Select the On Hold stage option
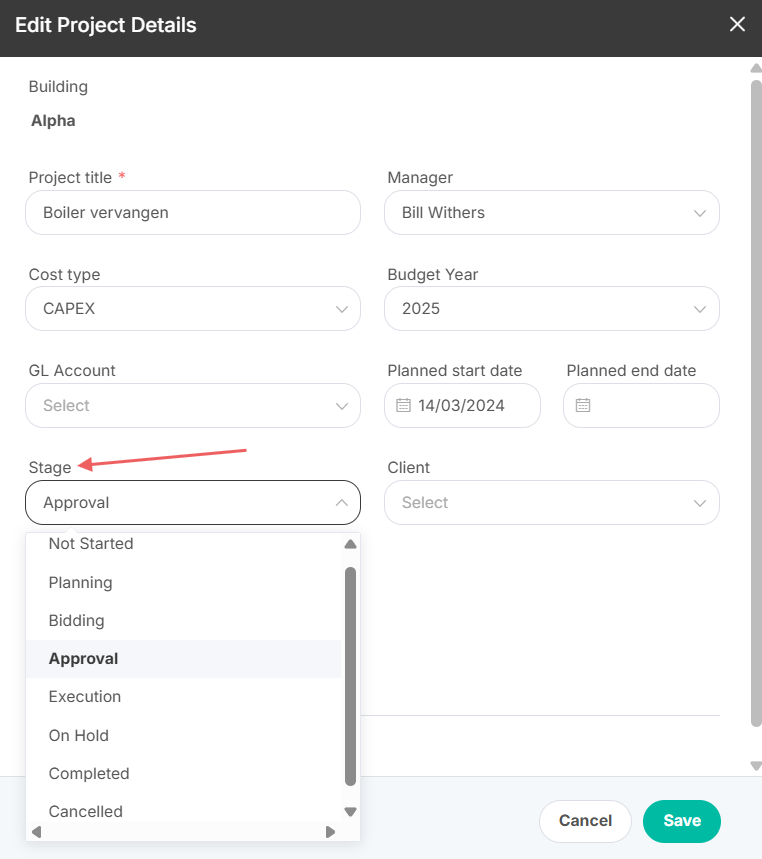Image resolution: width=762 pixels, height=859 pixels. pyautogui.click(x=184, y=735)
